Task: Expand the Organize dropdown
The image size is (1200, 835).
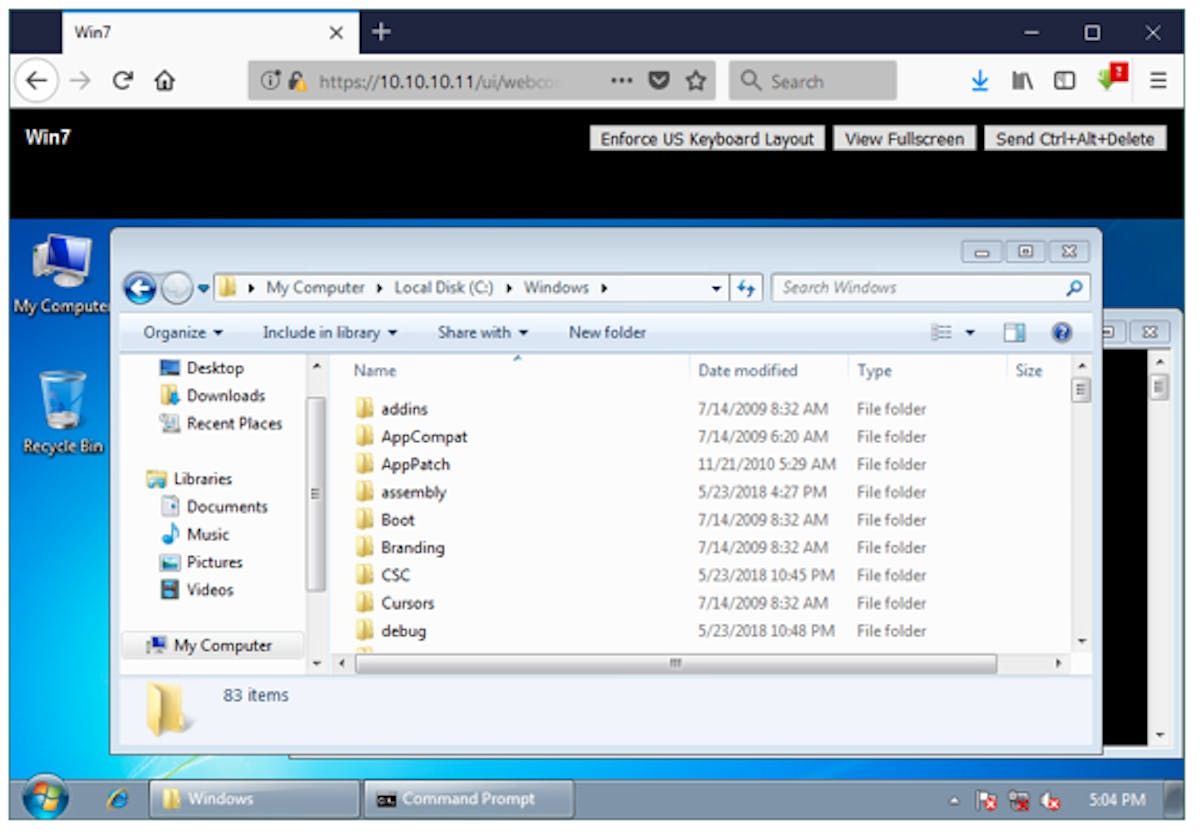Action: pyautogui.click(x=183, y=333)
